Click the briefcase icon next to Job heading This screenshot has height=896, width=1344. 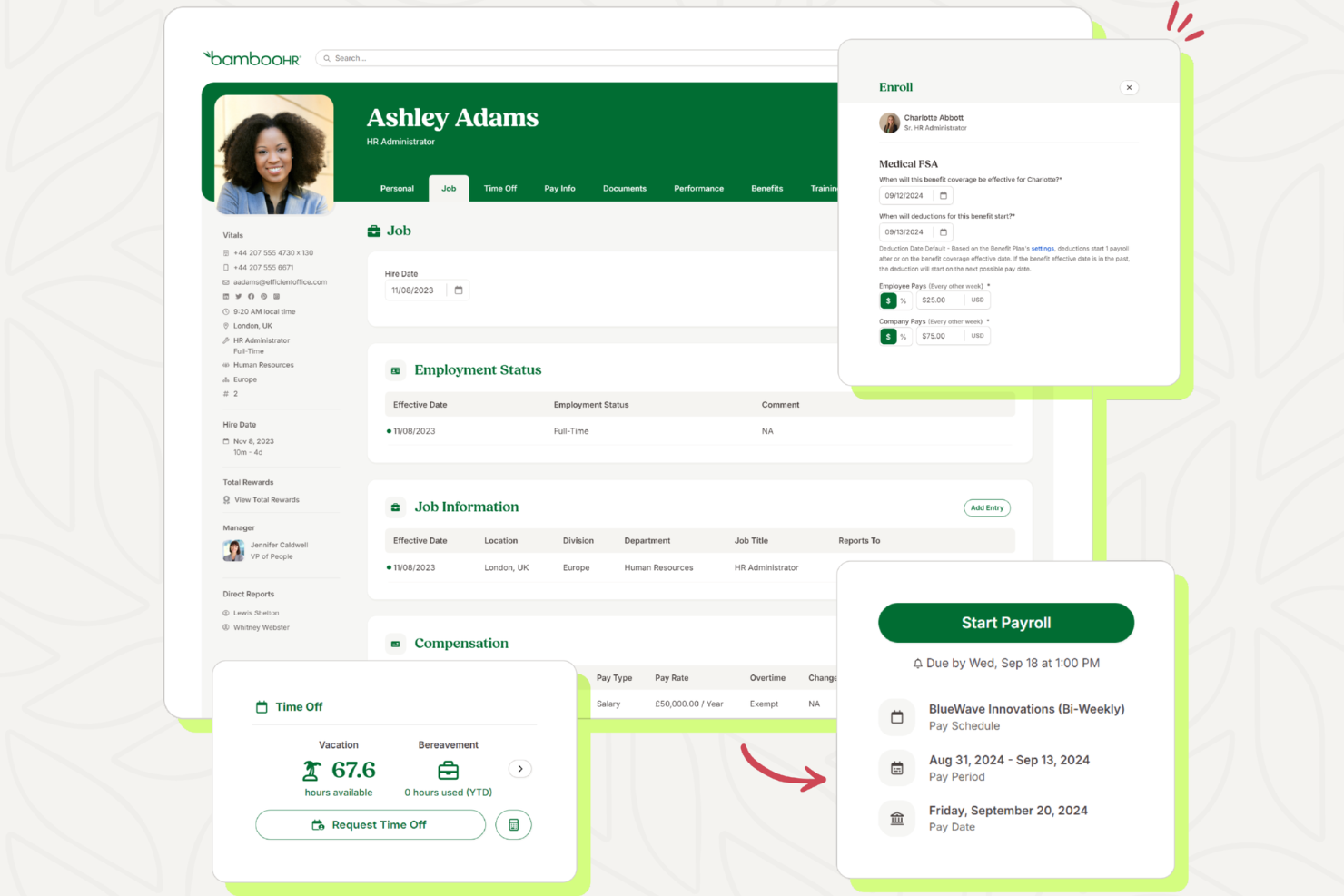(x=373, y=231)
